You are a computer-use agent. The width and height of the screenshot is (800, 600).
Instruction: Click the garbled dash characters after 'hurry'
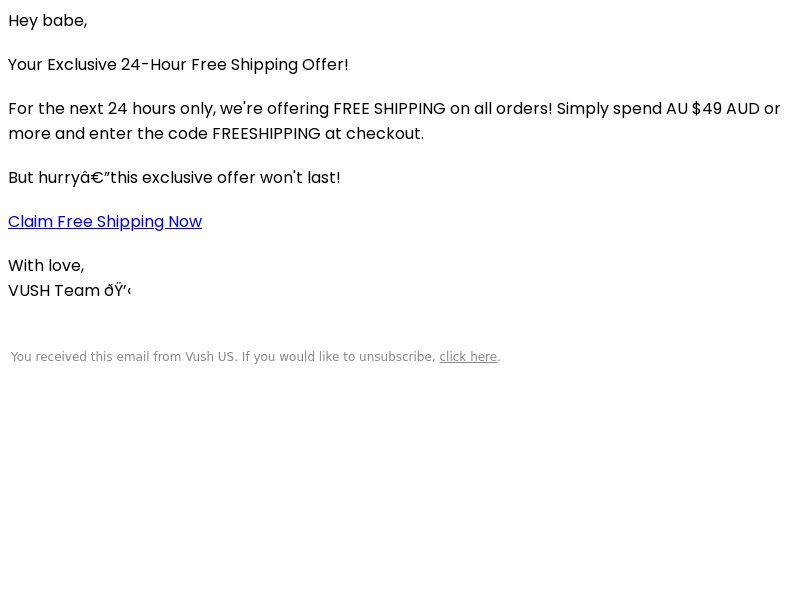tap(95, 178)
